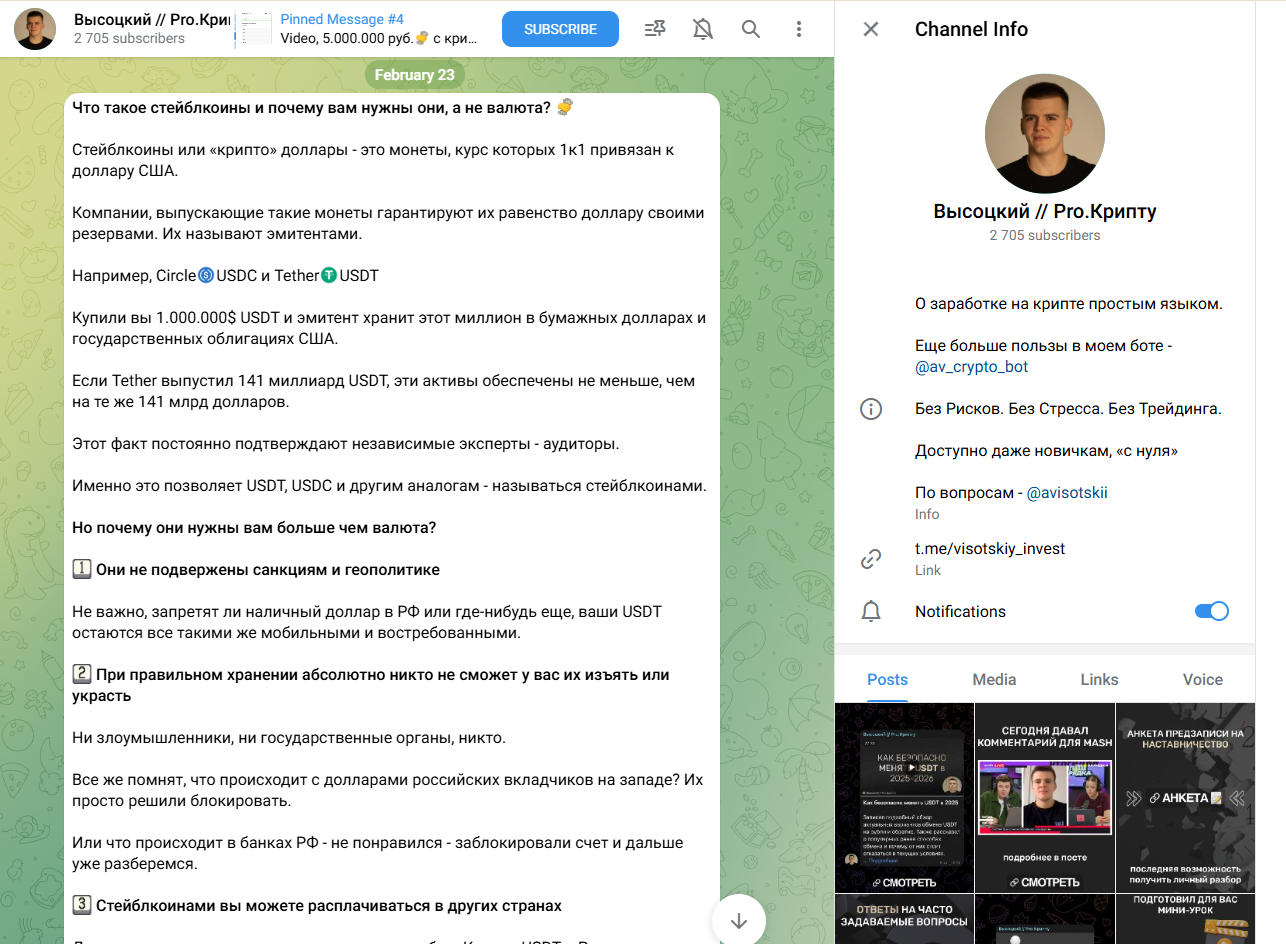This screenshot has height=944, width=1286.
Task: Open search in channel via magnifier icon
Action: pos(751,29)
